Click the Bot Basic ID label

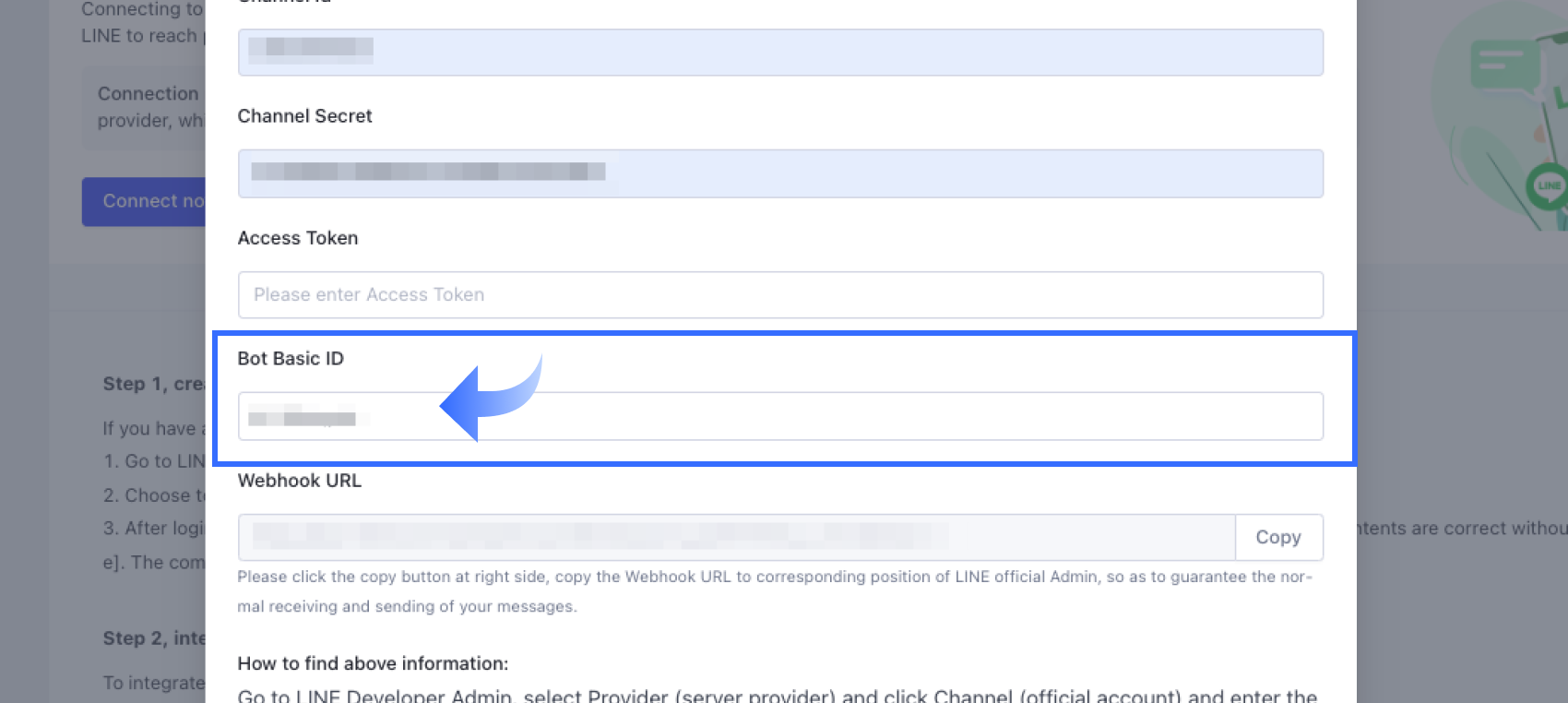[x=290, y=359]
